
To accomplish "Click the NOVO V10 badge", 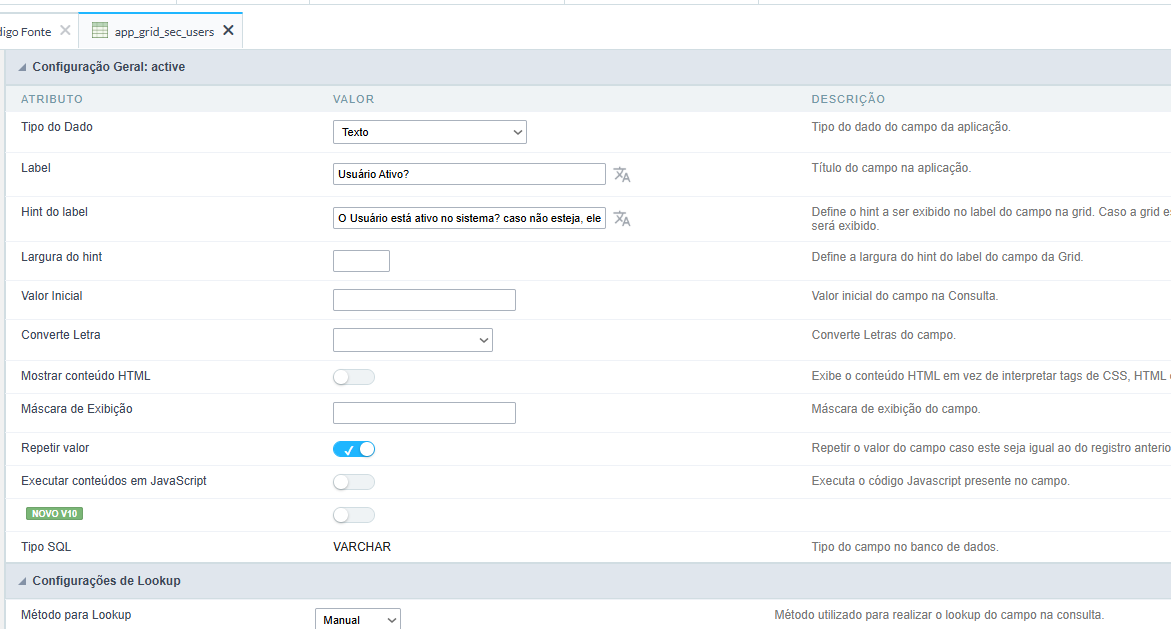I will point(55,513).
